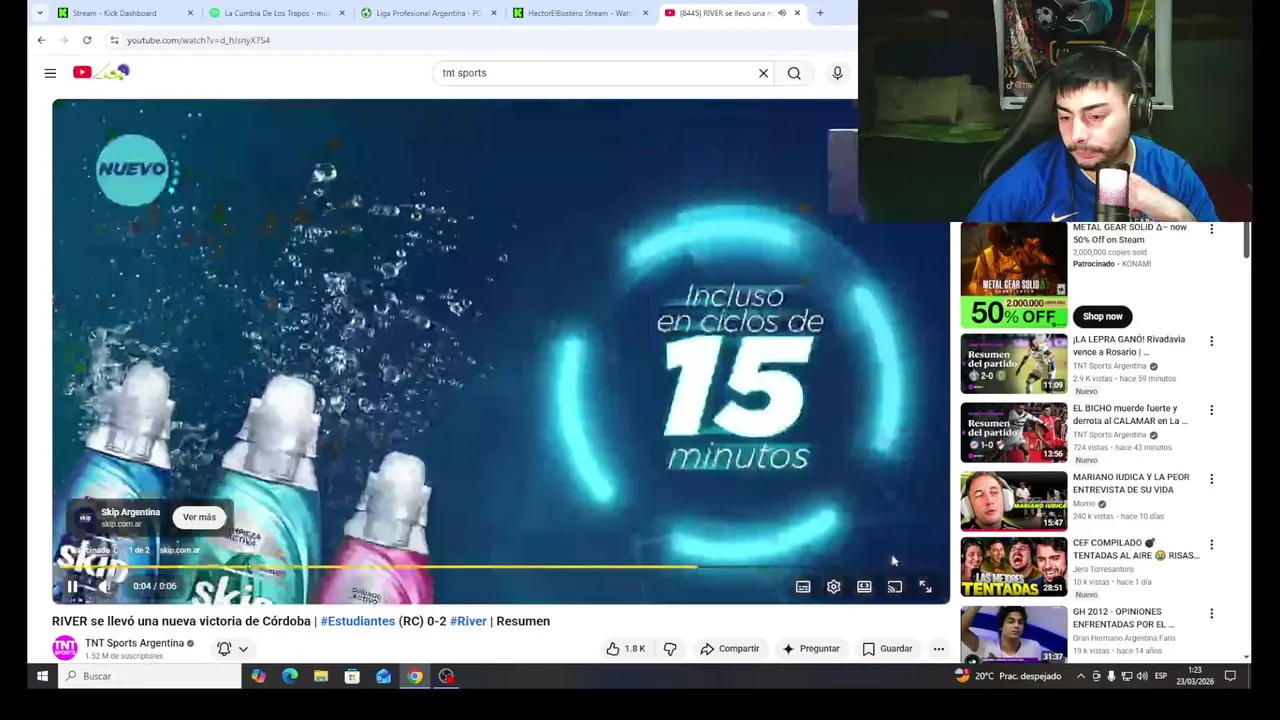The width and height of the screenshot is (1280, 720).
Task: Go to the YouTube home logo
Action: click(x=101, y=72)
